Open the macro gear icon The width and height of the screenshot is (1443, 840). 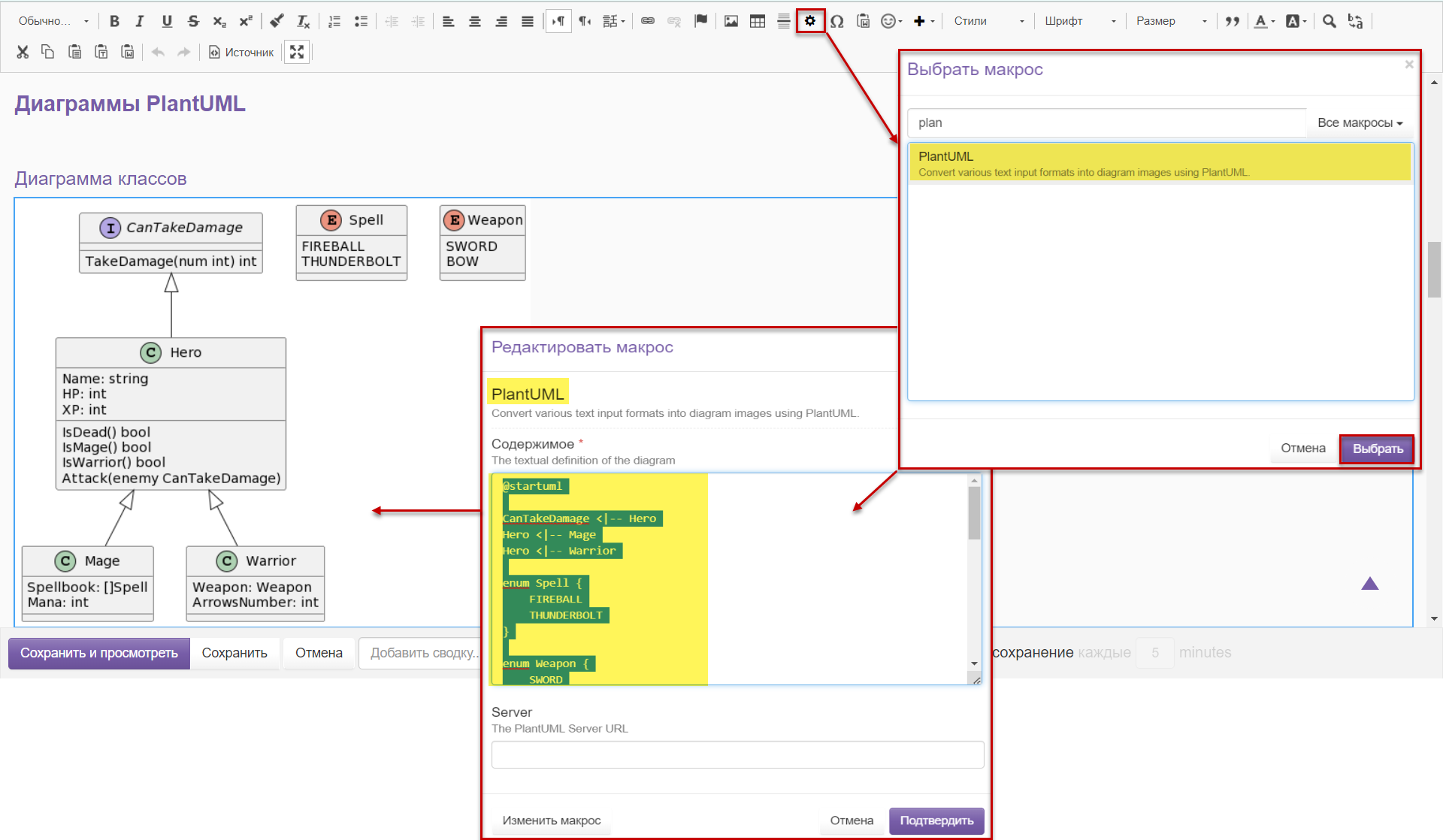(810, 21)
